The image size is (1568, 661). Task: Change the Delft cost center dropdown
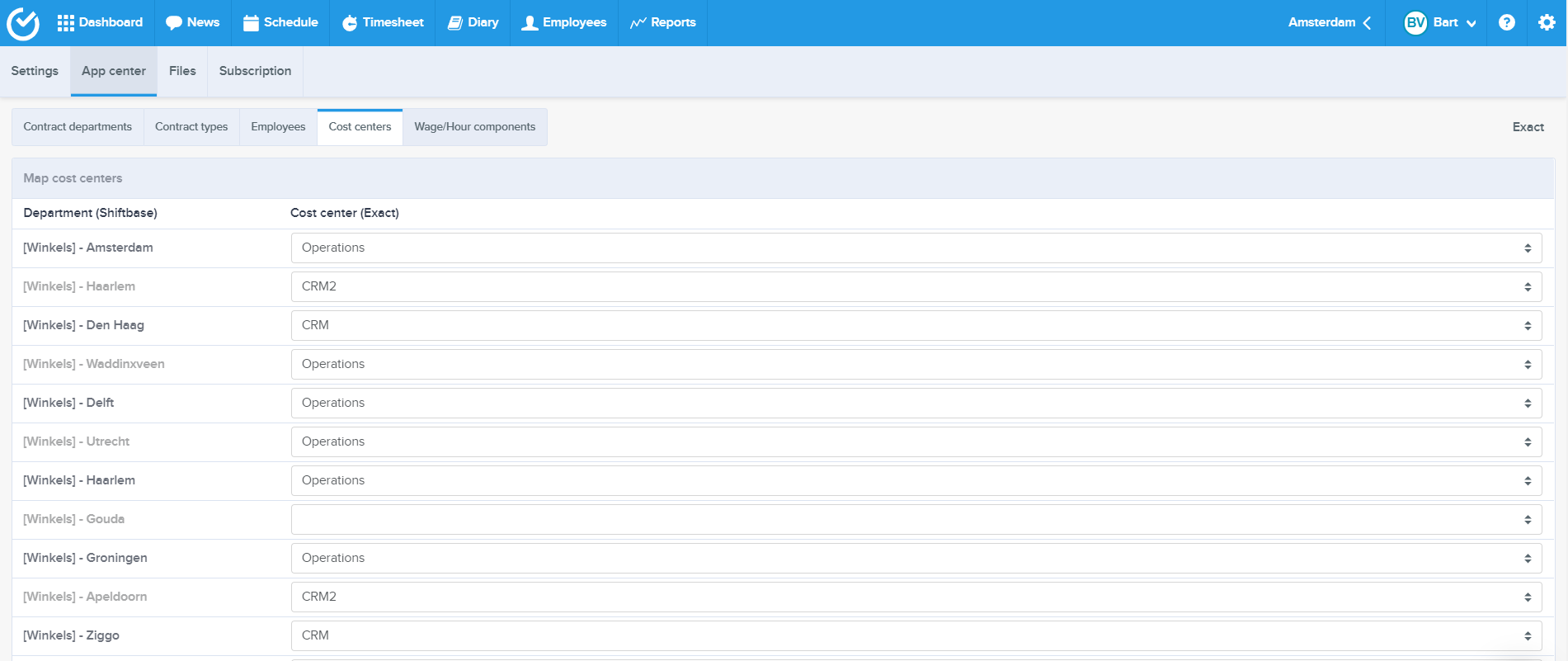(916, 404)
